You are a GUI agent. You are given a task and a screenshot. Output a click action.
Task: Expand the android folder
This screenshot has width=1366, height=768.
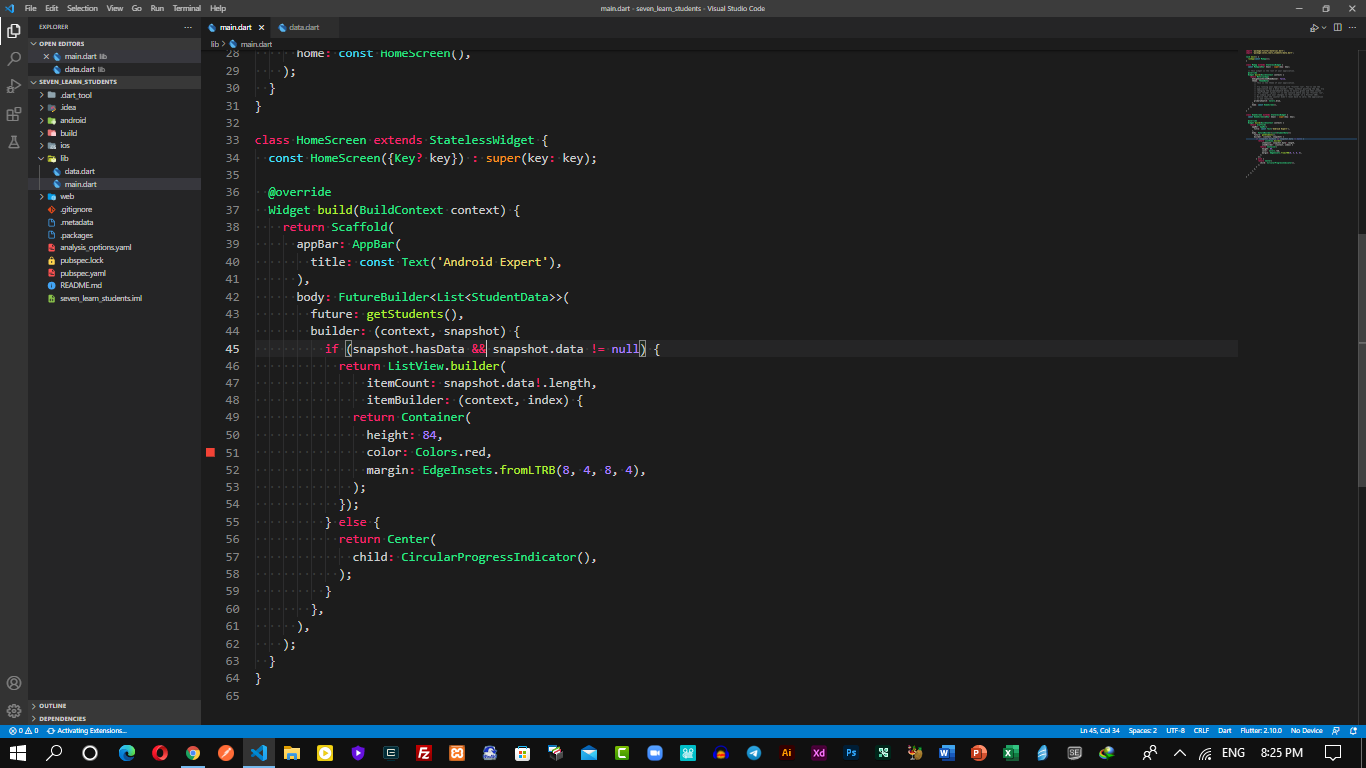114,120
